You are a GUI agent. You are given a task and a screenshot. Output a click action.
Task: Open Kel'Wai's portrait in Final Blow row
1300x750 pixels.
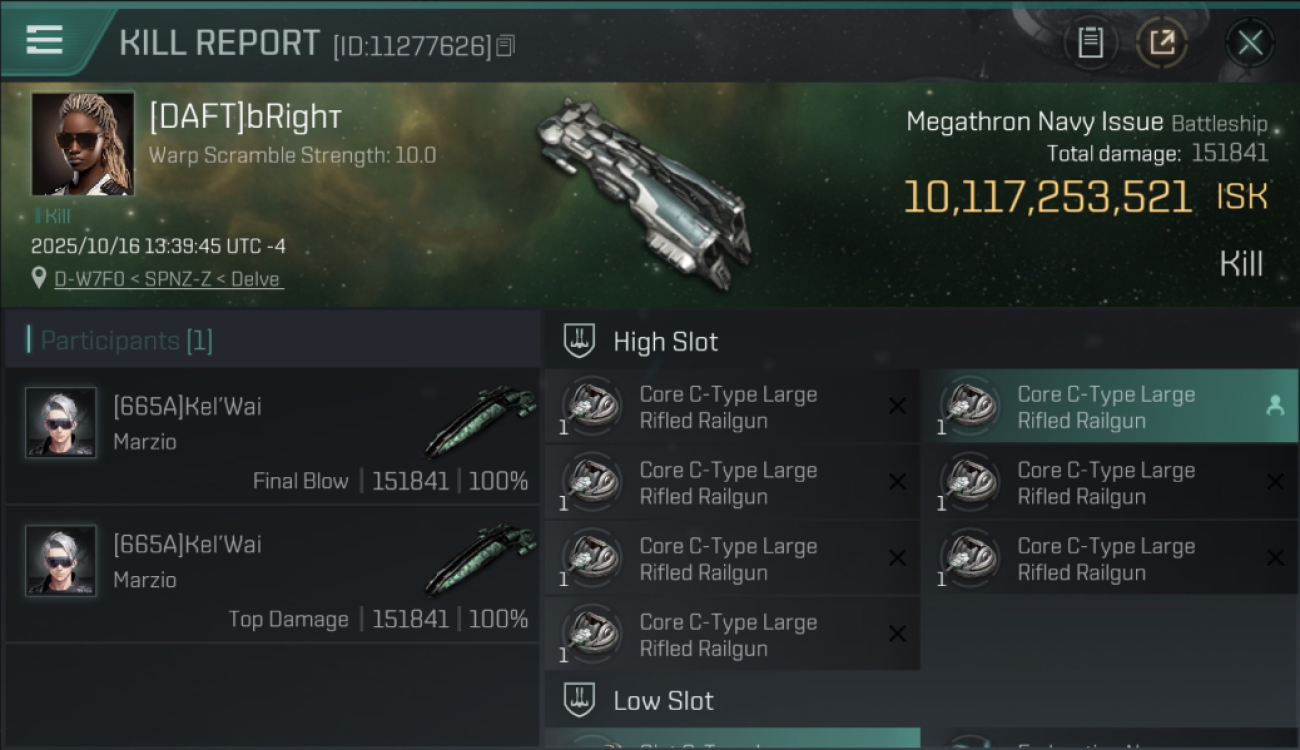61,423
